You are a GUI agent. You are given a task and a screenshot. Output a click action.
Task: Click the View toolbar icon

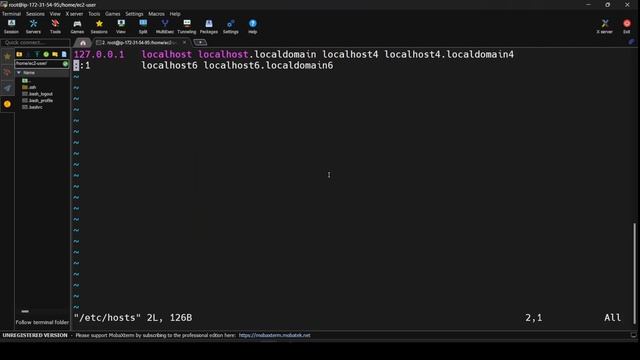pyautogui.click(x=121, y=27)
